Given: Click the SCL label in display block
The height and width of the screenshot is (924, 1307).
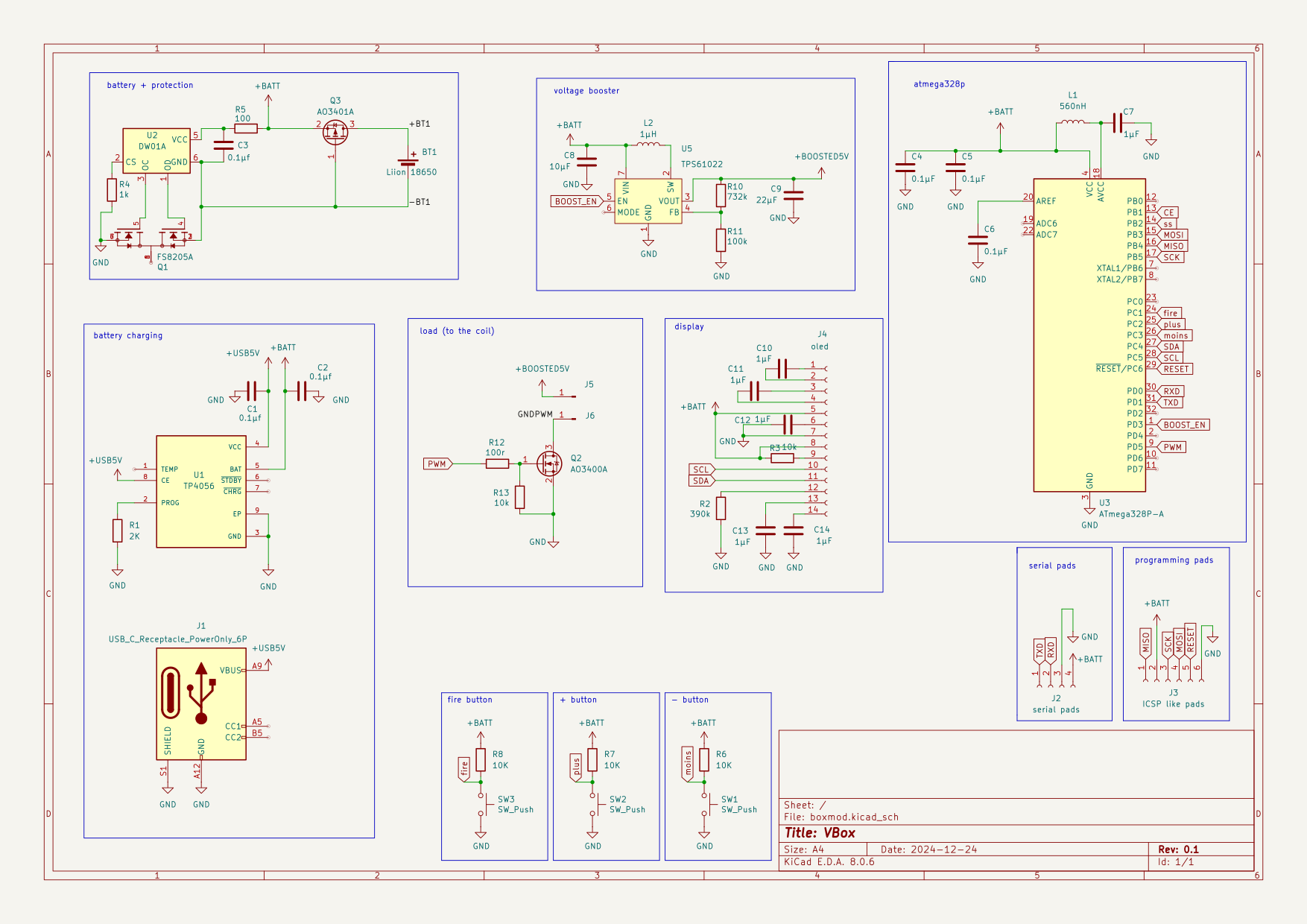Looking at the screenshot, I should 702,469.
